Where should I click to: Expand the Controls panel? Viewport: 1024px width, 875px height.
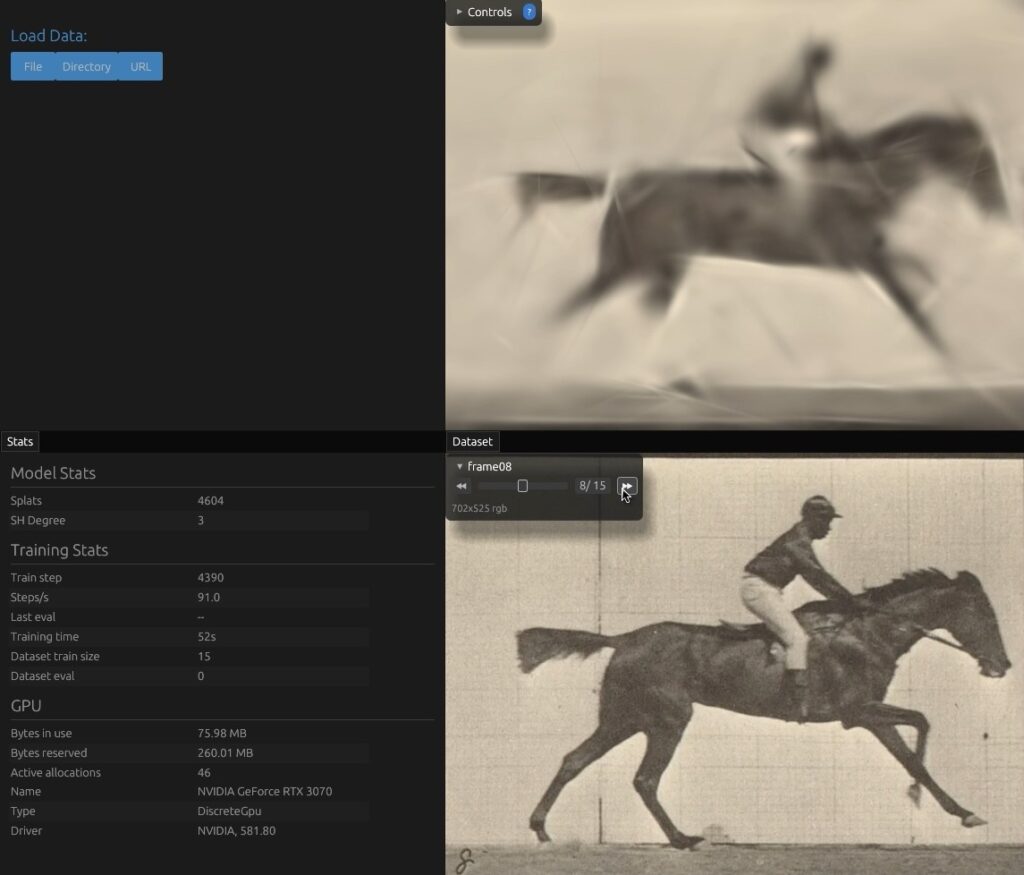point(489,13)
